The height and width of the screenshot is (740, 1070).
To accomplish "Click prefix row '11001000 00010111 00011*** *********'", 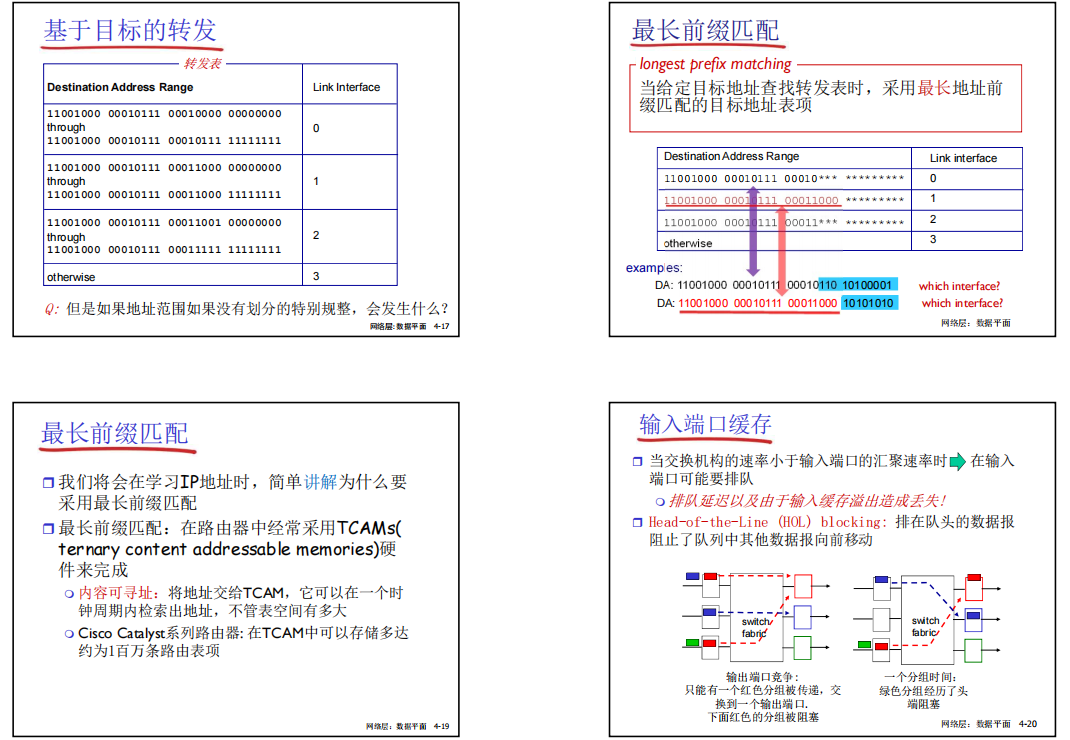I will (x=784, y=223).
